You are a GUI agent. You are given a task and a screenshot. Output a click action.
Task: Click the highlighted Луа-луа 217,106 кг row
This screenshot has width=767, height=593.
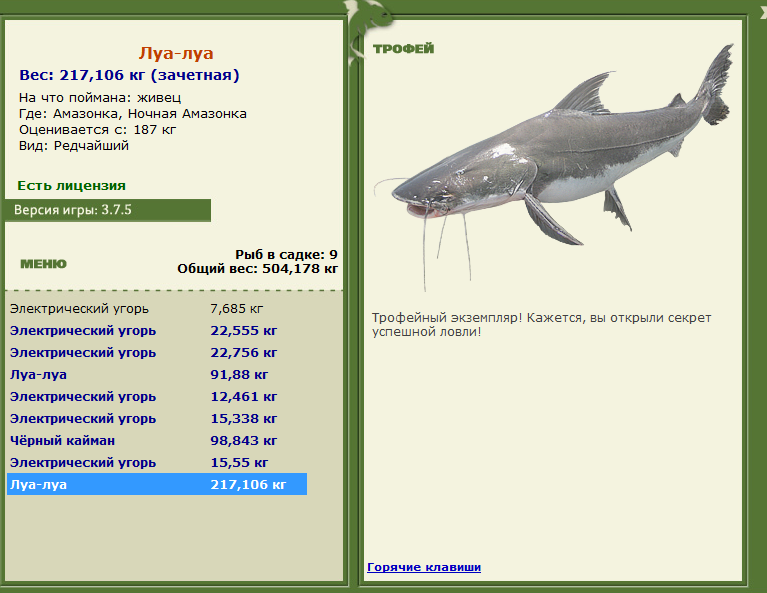[x=157, y=484]
